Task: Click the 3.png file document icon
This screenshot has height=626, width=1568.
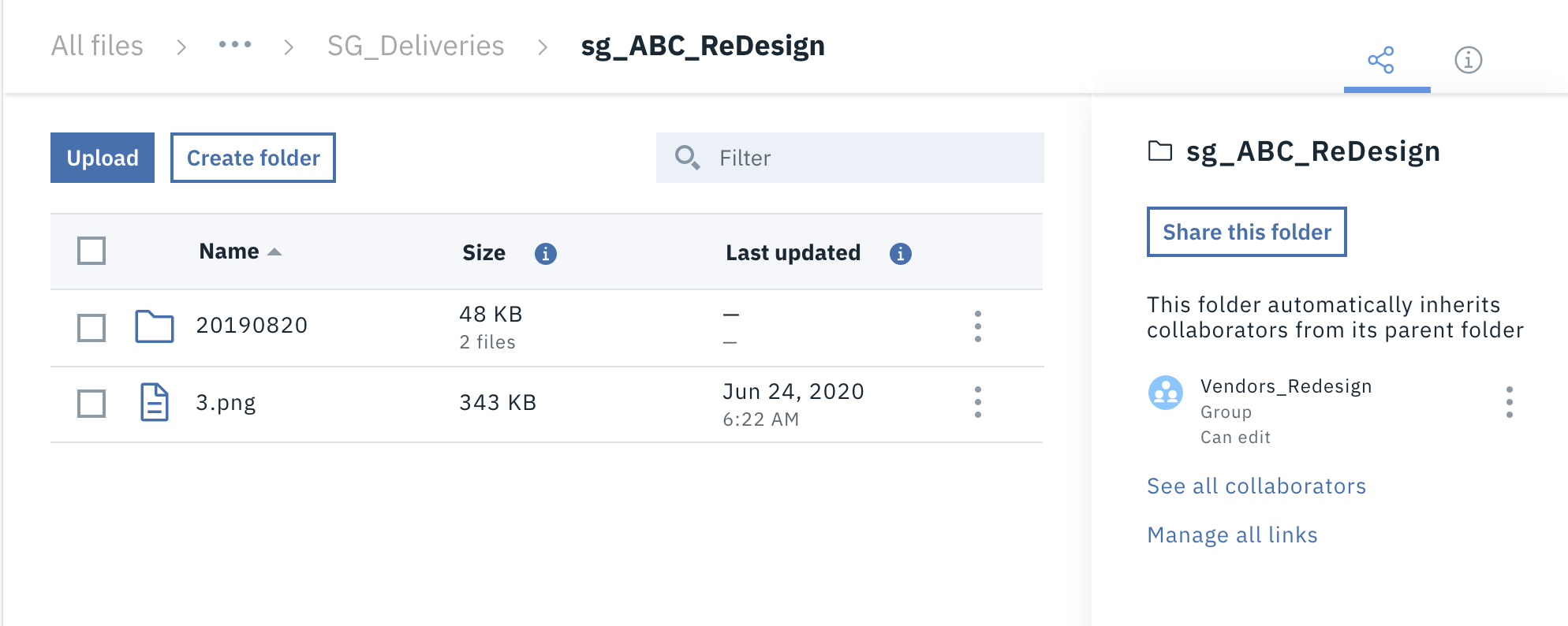Action: click(x=155, y=402)
